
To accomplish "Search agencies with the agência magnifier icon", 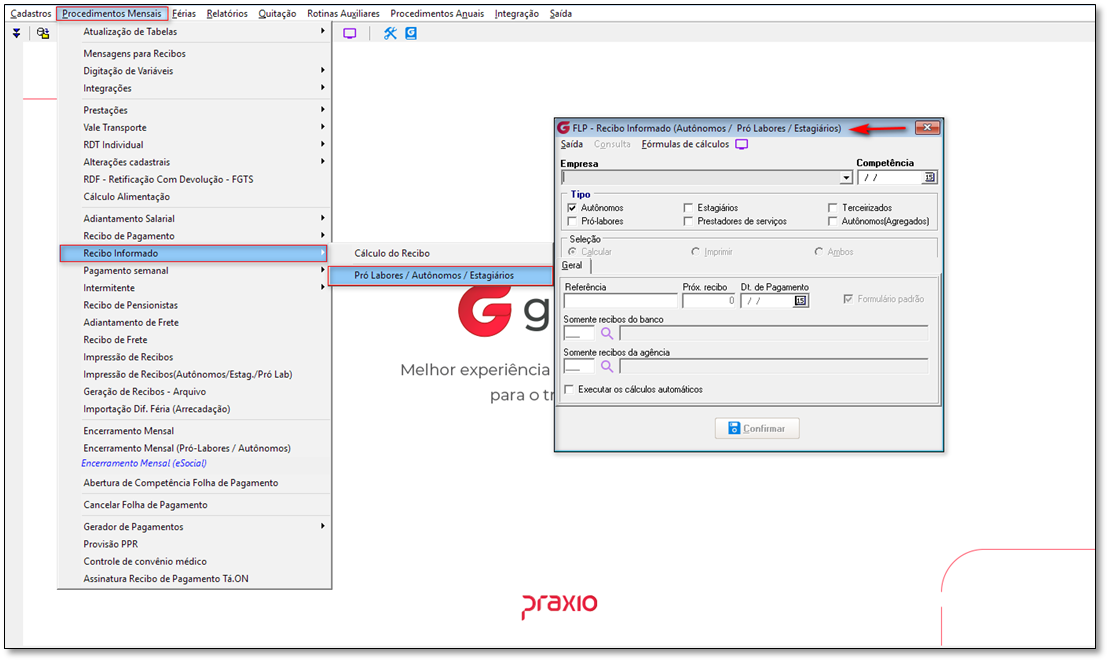I will (607, 366).
